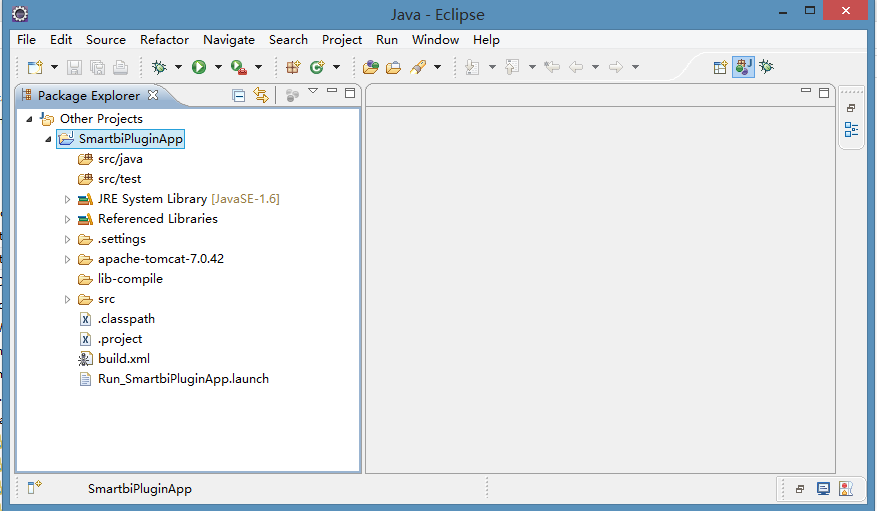Open the Window menu

[x=435, y=40]
